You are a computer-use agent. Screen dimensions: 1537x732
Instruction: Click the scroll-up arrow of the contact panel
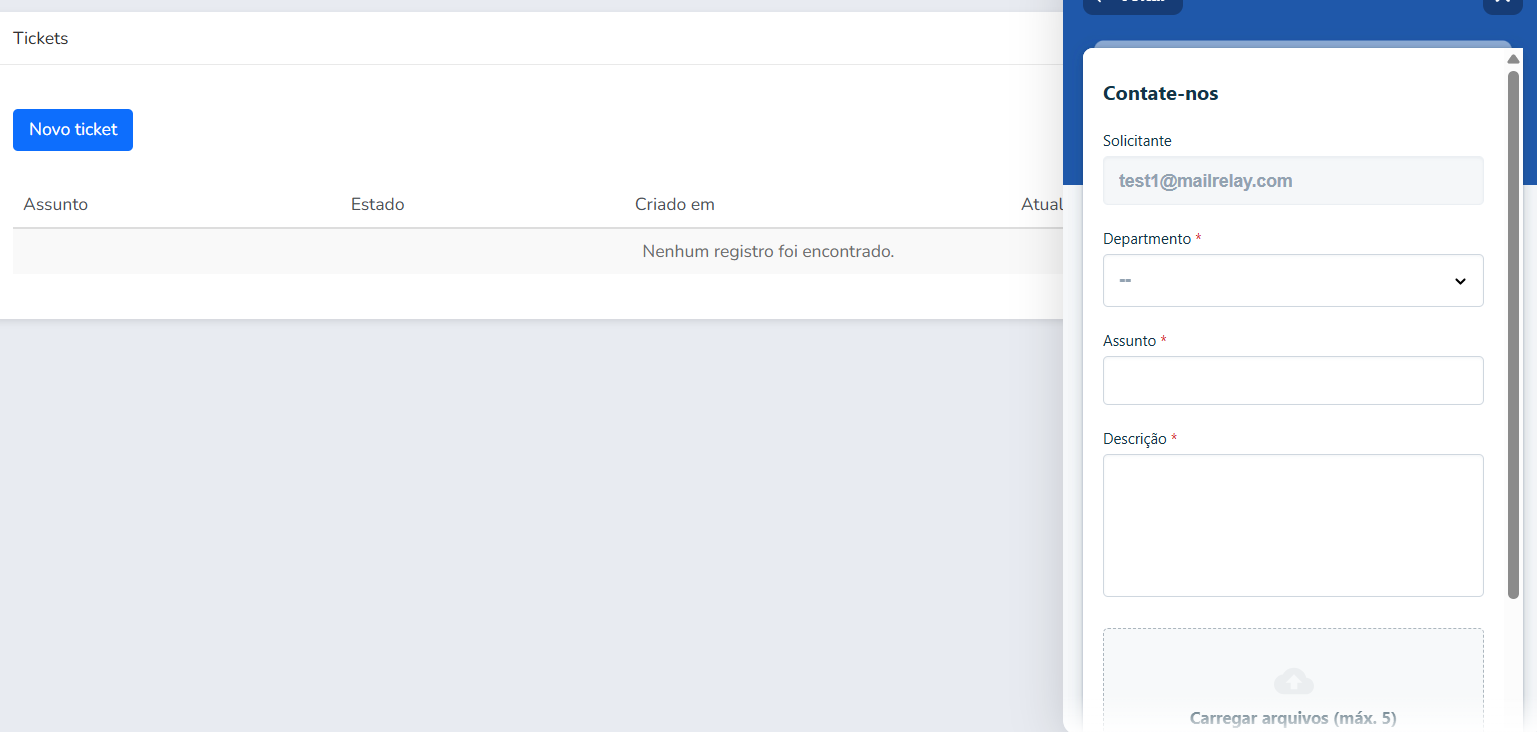point(1513,60)
